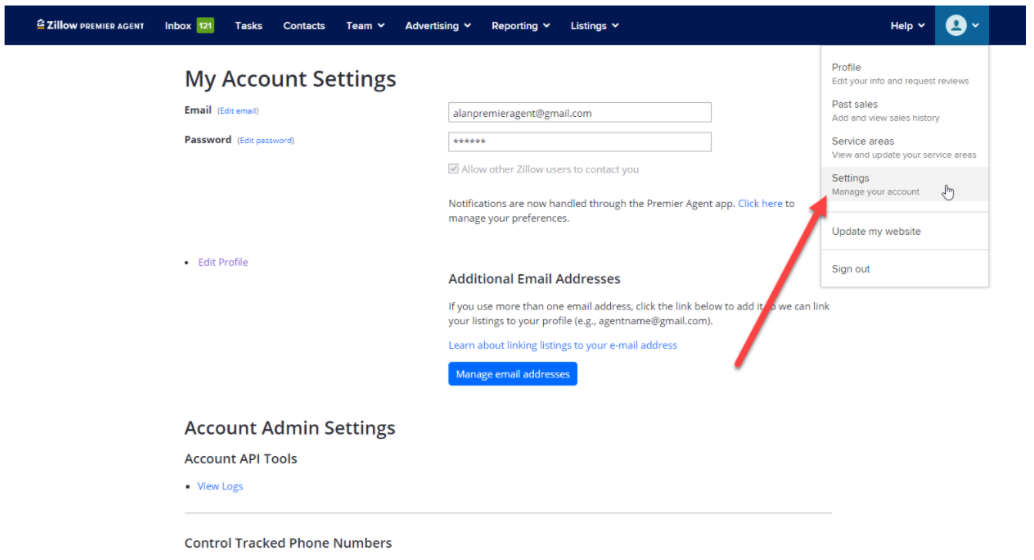
Task: Select Service areas menu entry
Action: (863, 142)
